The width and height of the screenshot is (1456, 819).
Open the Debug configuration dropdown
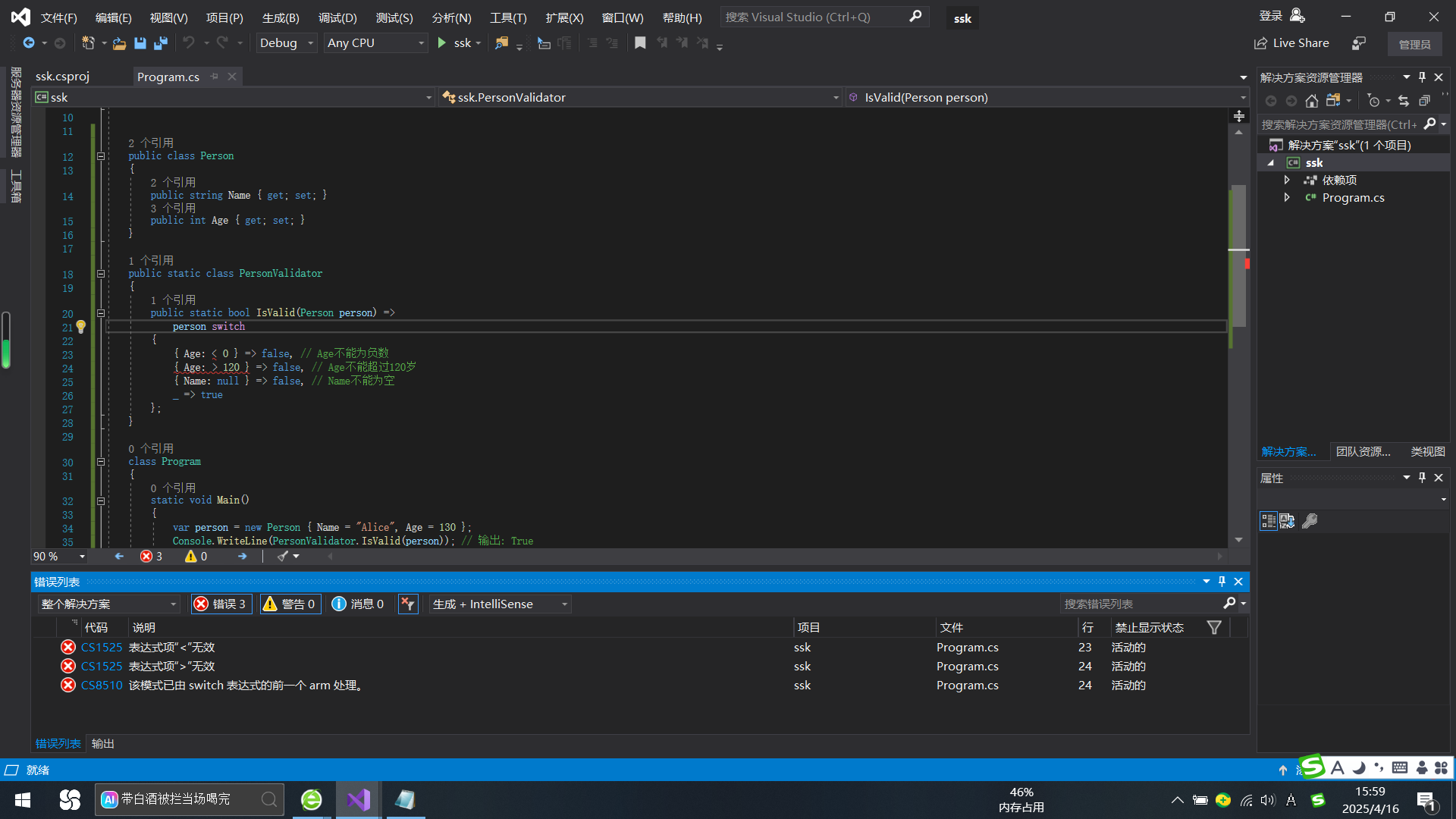286,43
